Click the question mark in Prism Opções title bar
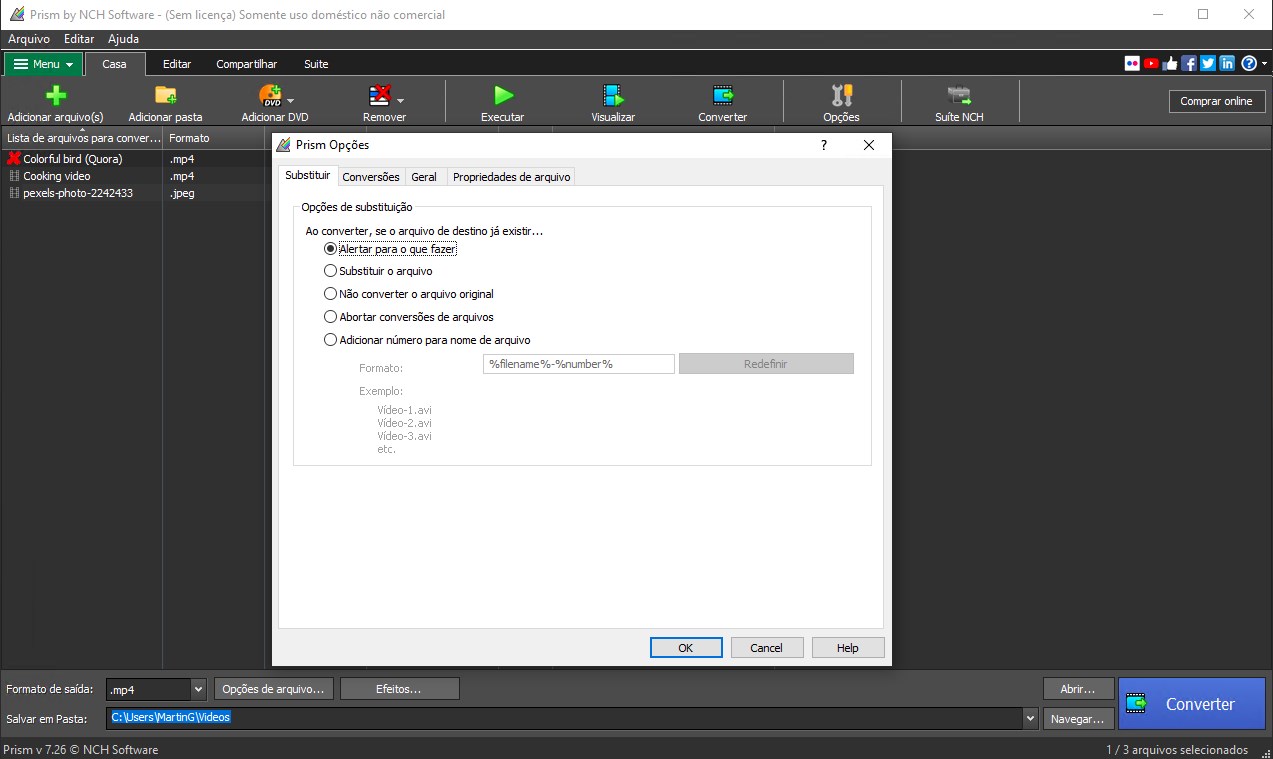 824,145
